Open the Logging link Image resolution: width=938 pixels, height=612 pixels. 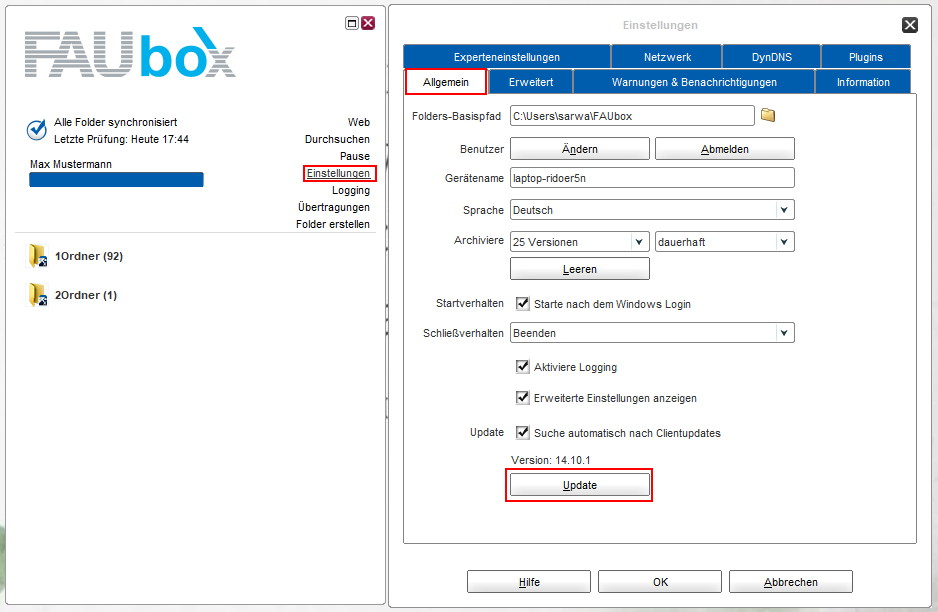[351, 190]
